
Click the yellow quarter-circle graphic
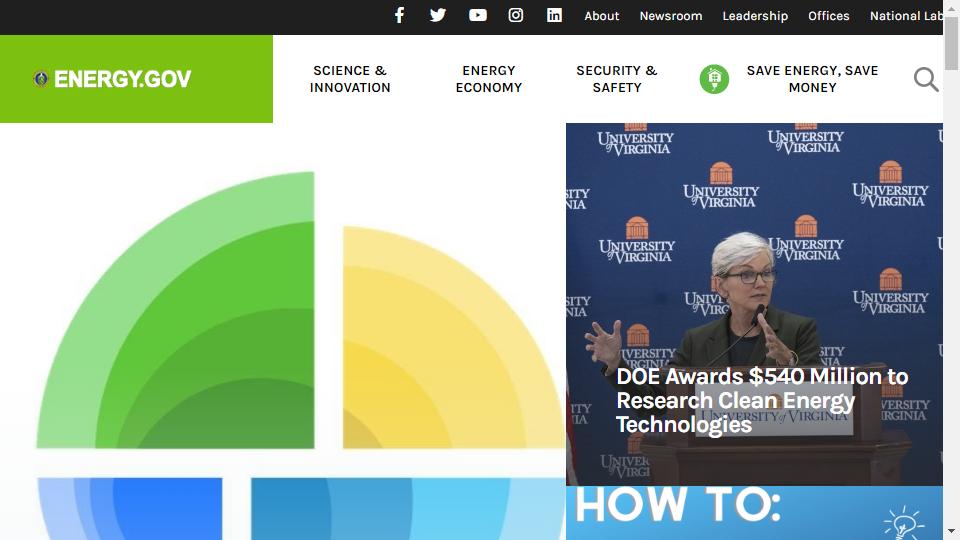click(x=454, y=337)
